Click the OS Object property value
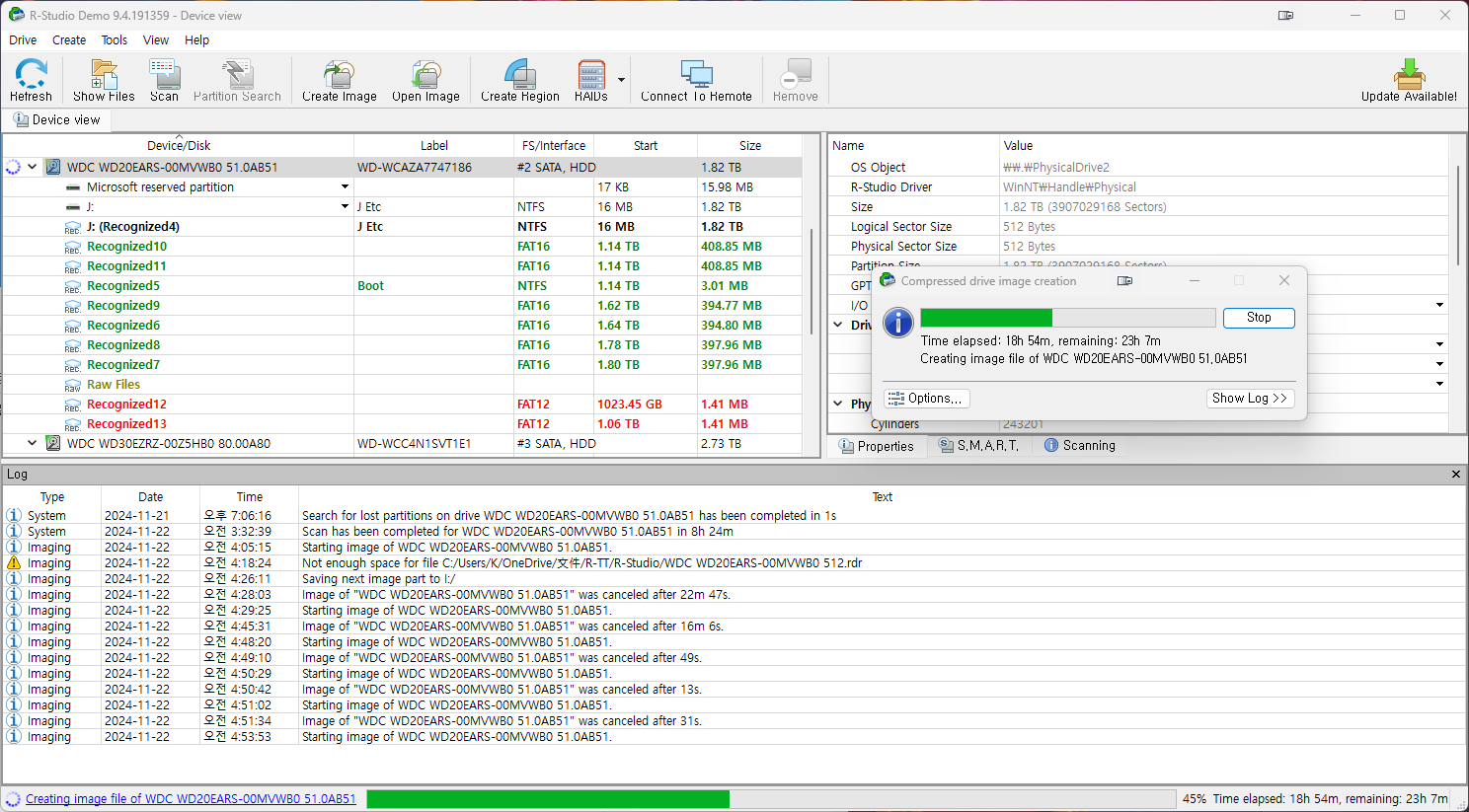 (x=1056, y=167)
